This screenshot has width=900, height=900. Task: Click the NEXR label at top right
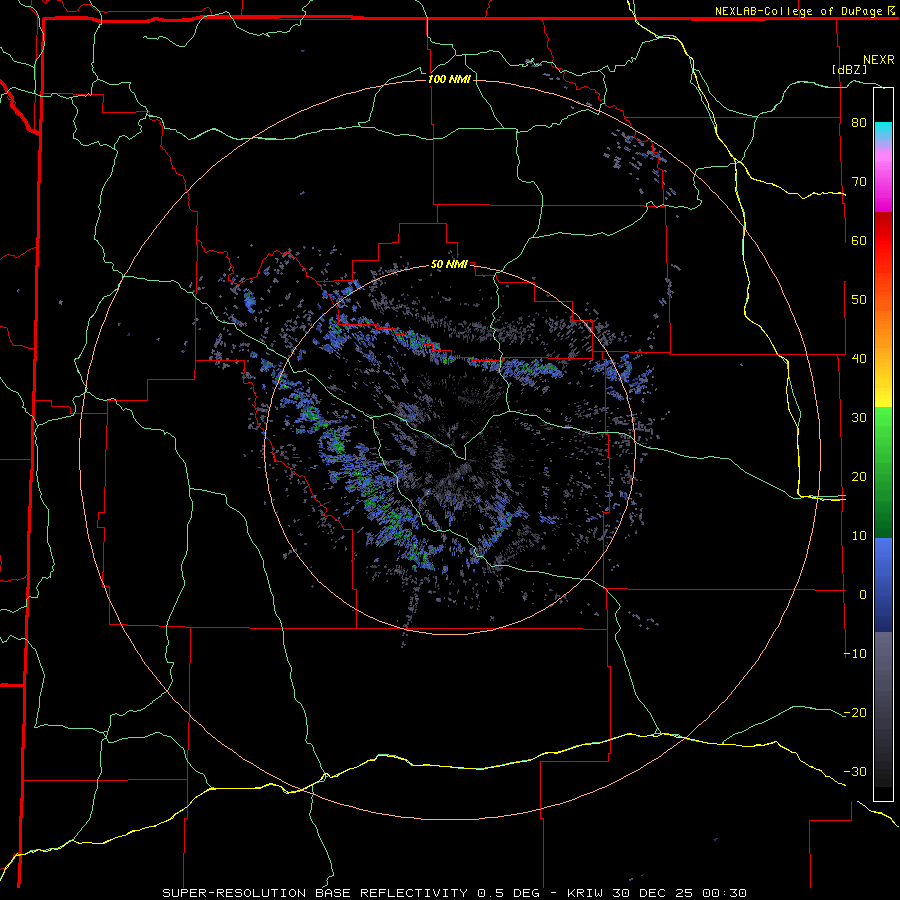click(x=879, y=59)
